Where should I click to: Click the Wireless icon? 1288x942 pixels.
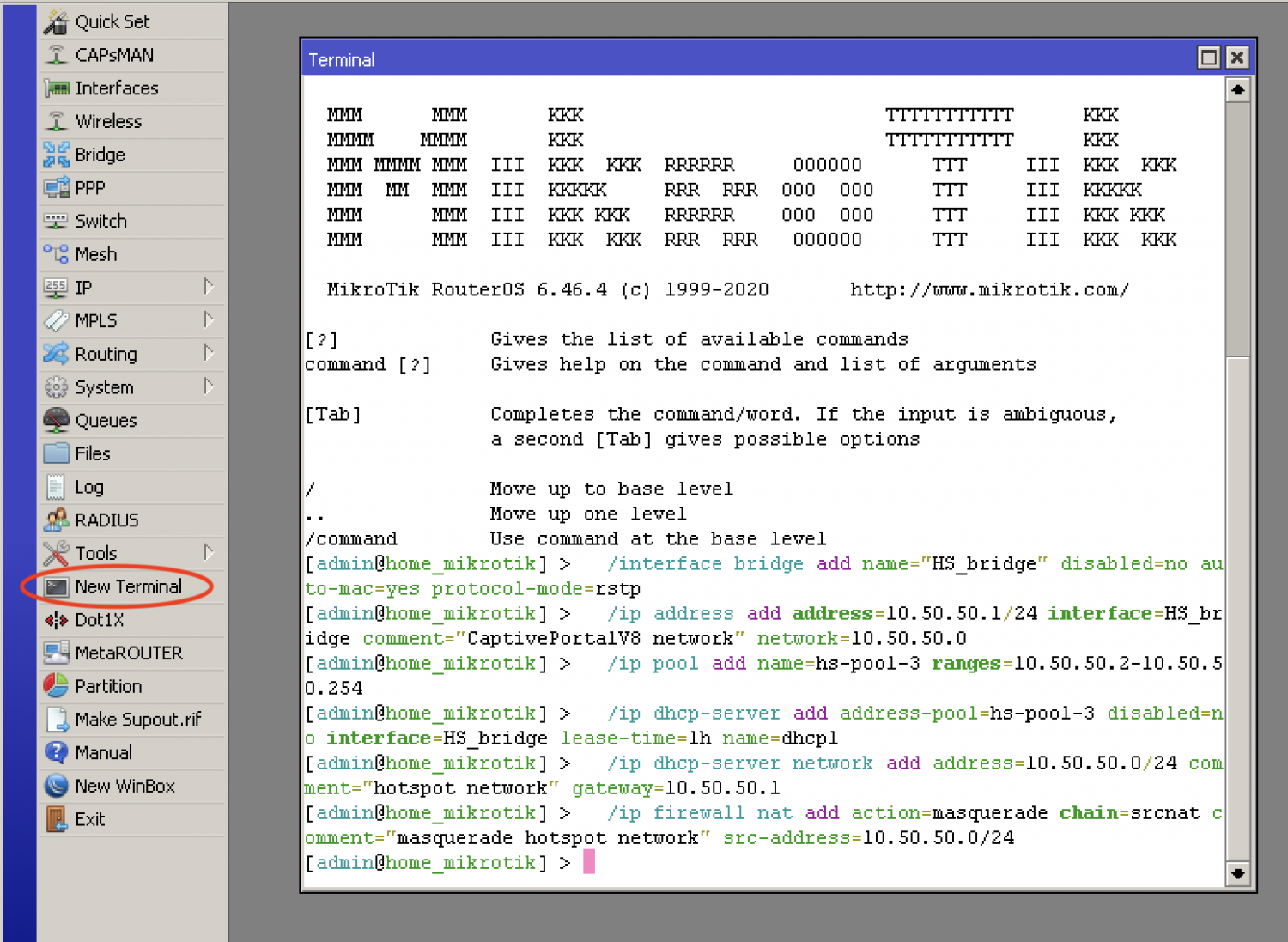pyautogui.click(x=56, y=121)
